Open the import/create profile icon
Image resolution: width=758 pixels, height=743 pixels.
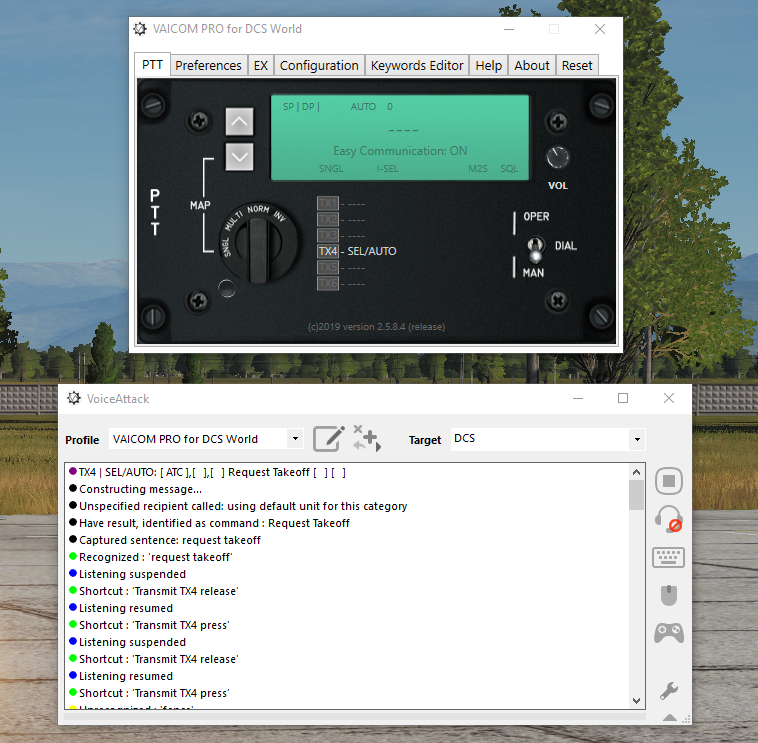pos(367,438)
